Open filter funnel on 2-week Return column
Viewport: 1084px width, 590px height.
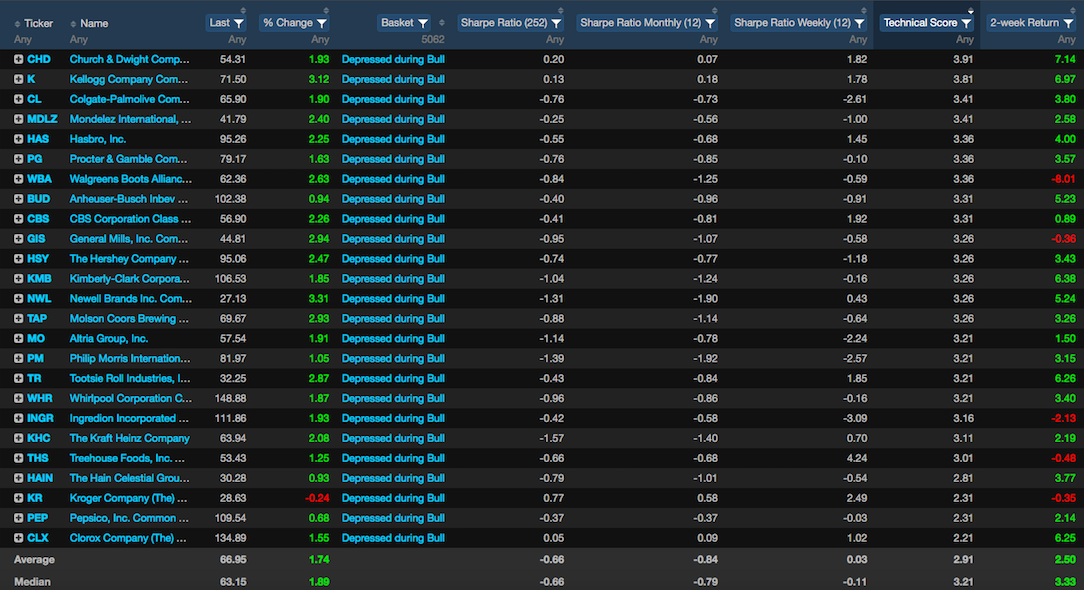click(1068, 24)
